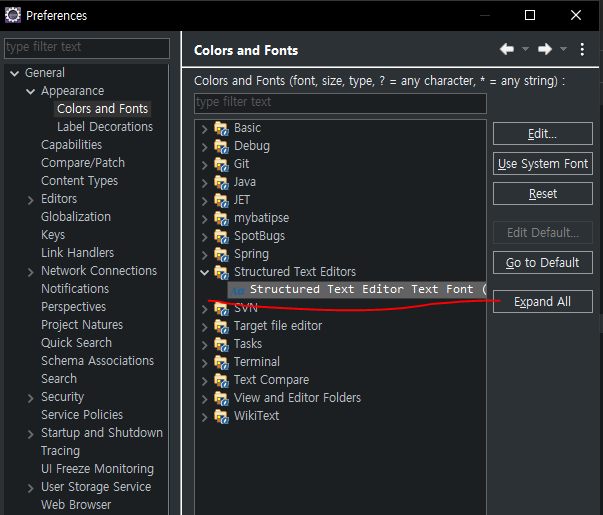Image resolution: width=603 pixels, height=515 pixels.
Task: Click the Text Compare folder icon
Action: [221, 380]
